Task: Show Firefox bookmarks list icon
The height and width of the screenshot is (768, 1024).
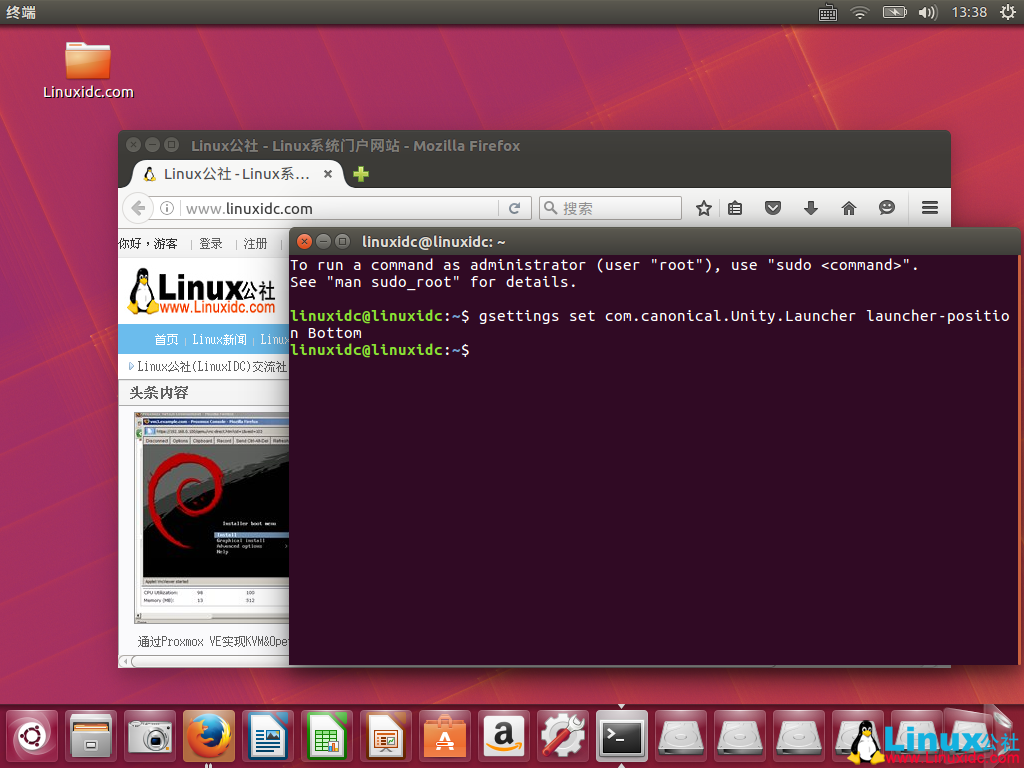Action: click(735, 208)
